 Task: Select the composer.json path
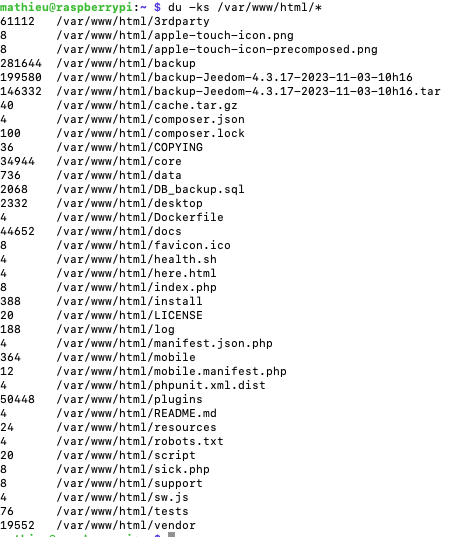click(151, 120)
